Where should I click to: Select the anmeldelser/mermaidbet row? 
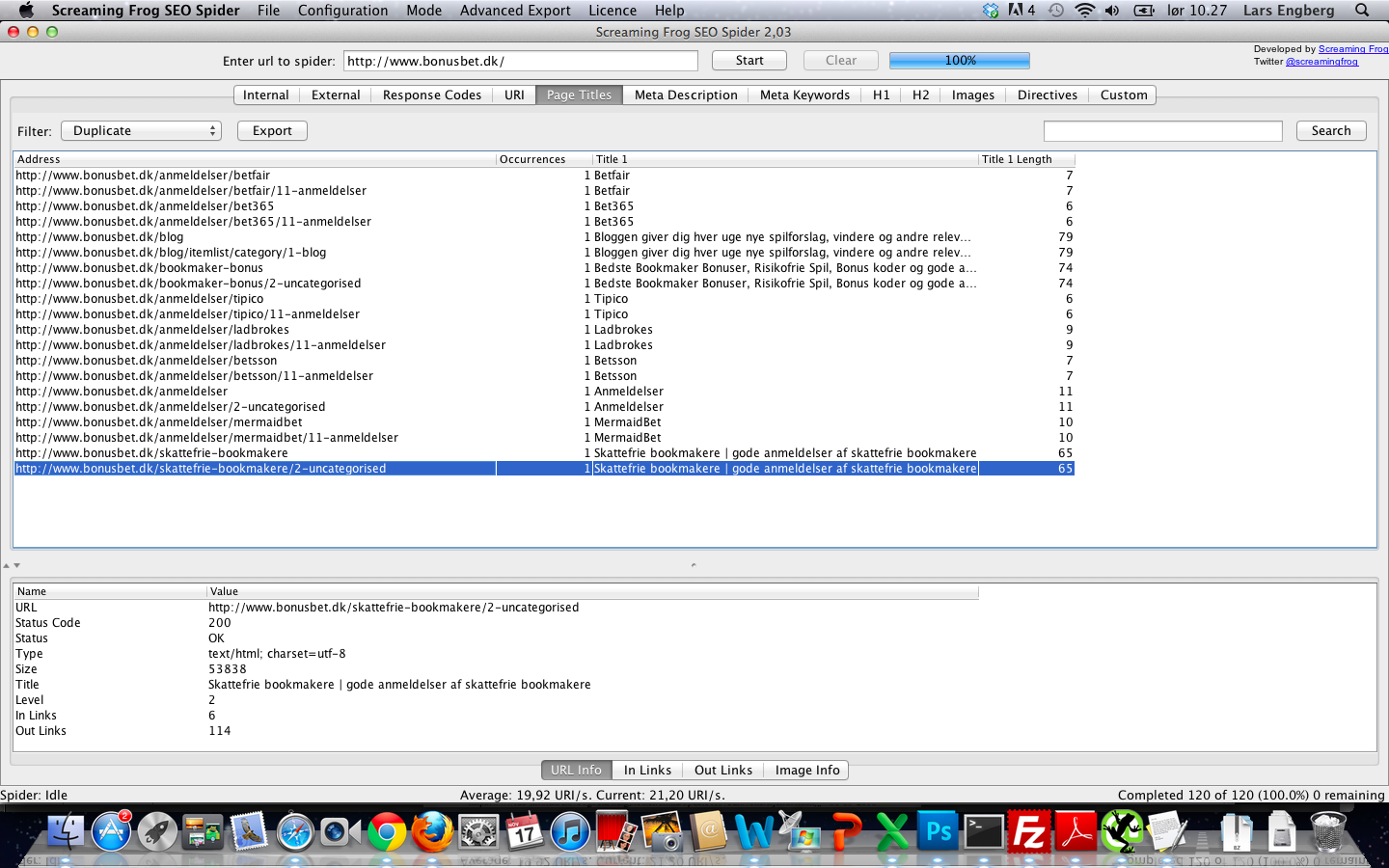[544, 422]
